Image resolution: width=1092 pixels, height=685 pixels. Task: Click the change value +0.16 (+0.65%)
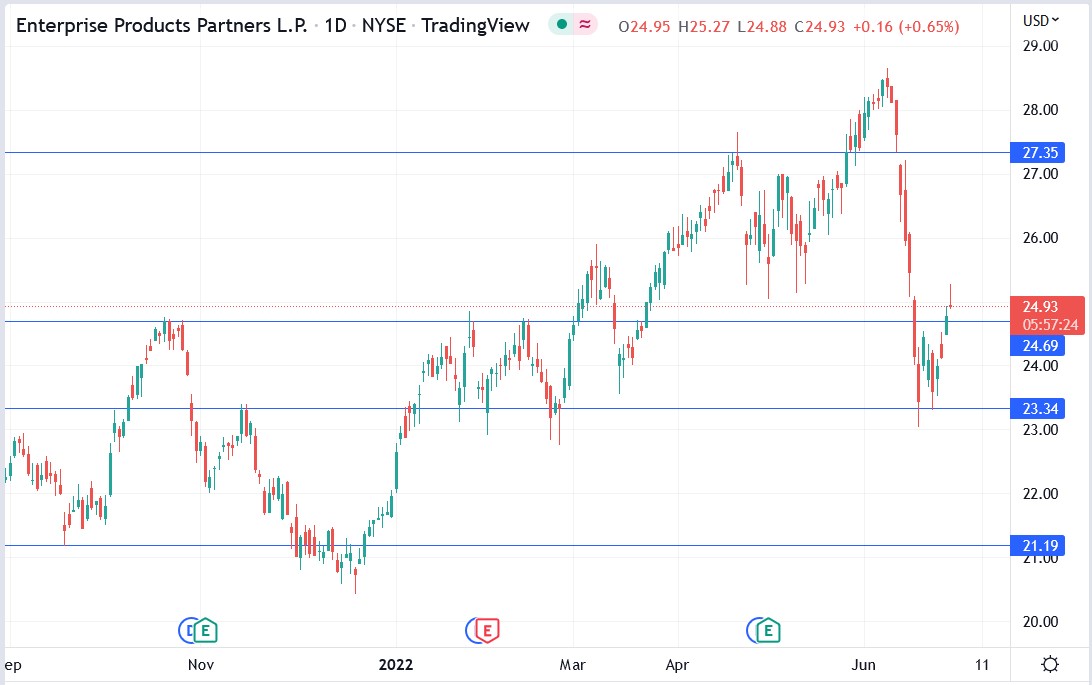tap(906, 26)
